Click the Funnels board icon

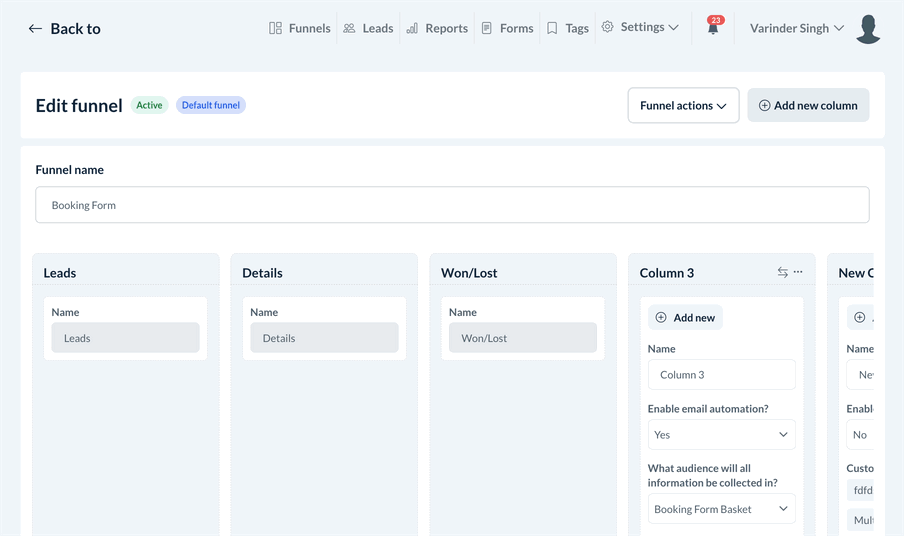pyautogui.click(x=276, y=28)
